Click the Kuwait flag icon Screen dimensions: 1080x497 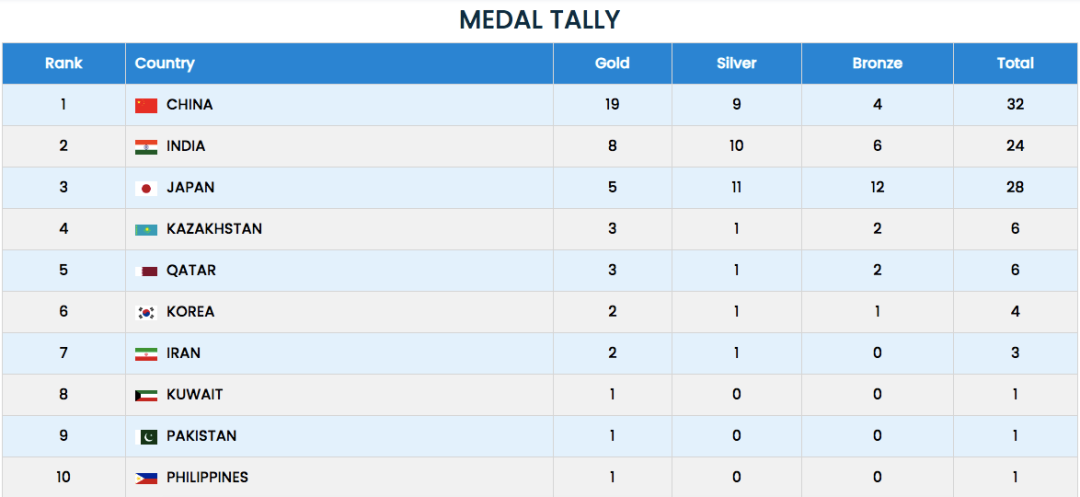(x=146, y=395)
